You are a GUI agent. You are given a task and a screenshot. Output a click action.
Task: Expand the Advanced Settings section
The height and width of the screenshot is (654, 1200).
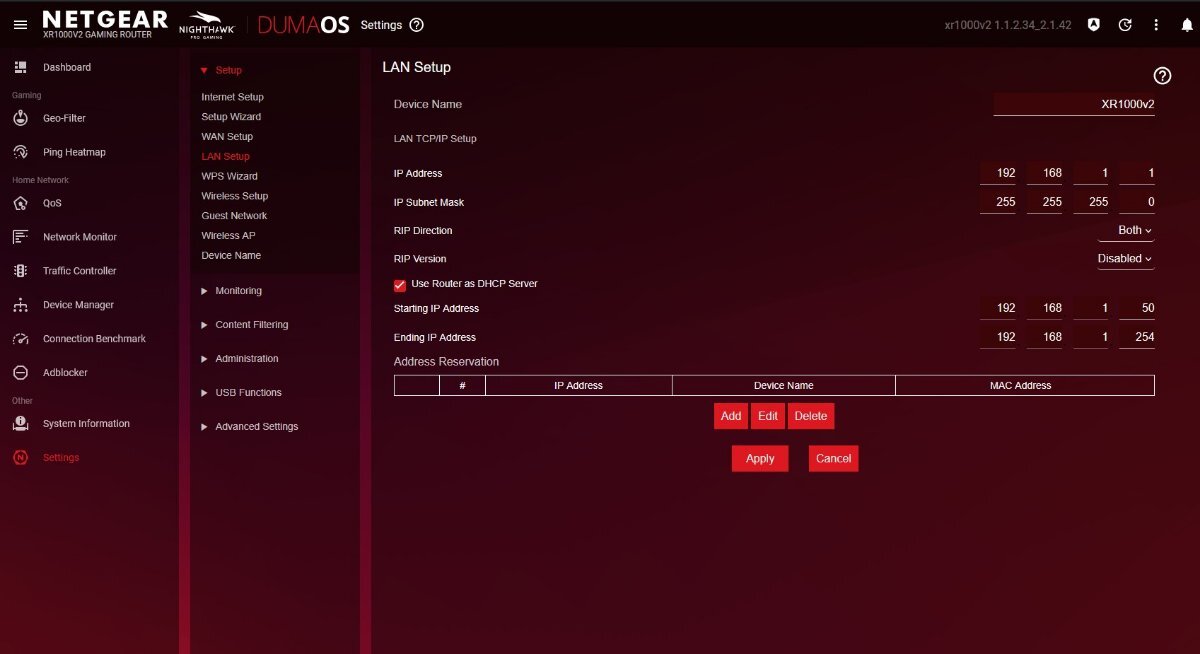tap(256, 427)
